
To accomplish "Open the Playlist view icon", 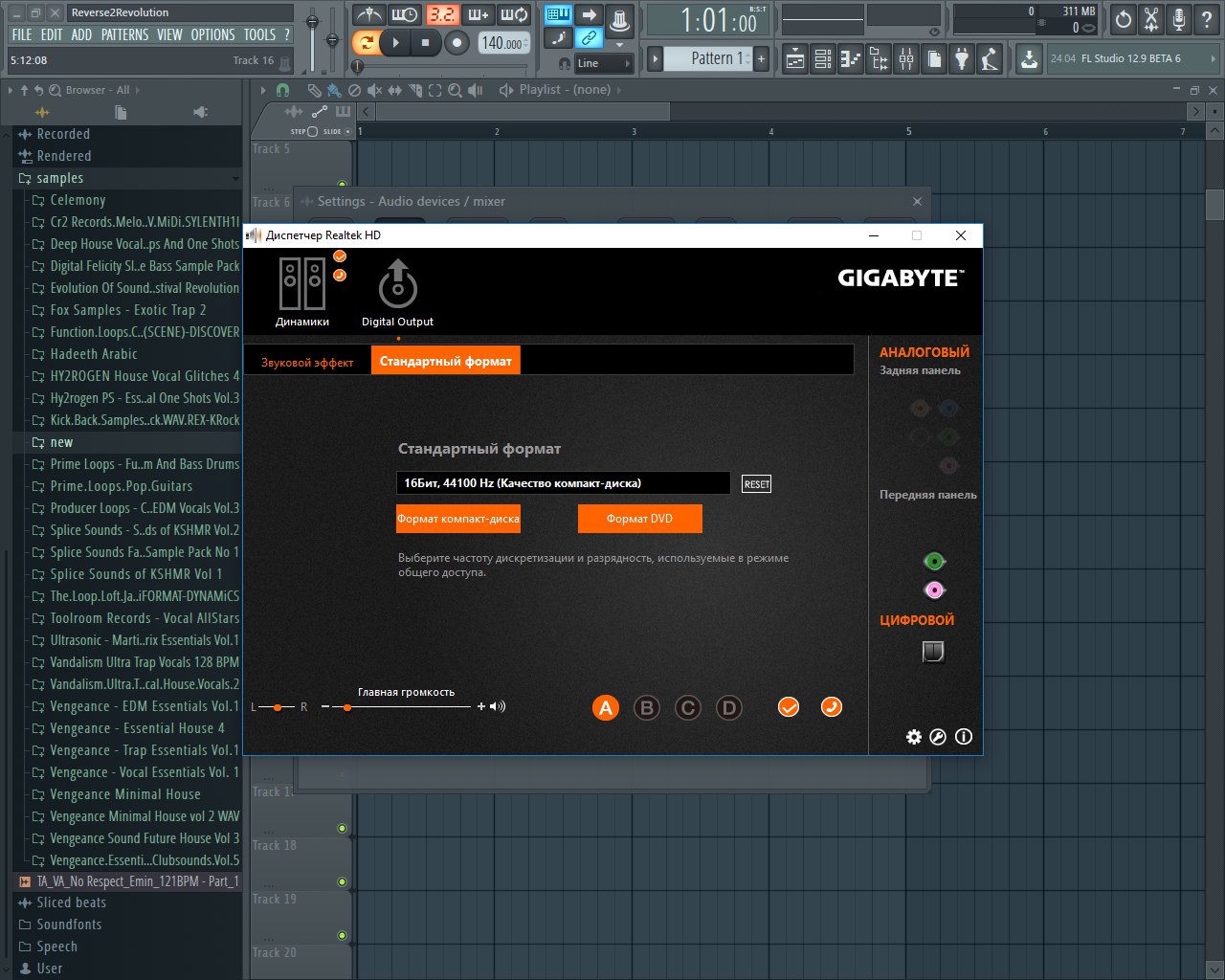I will coord(795,59).
